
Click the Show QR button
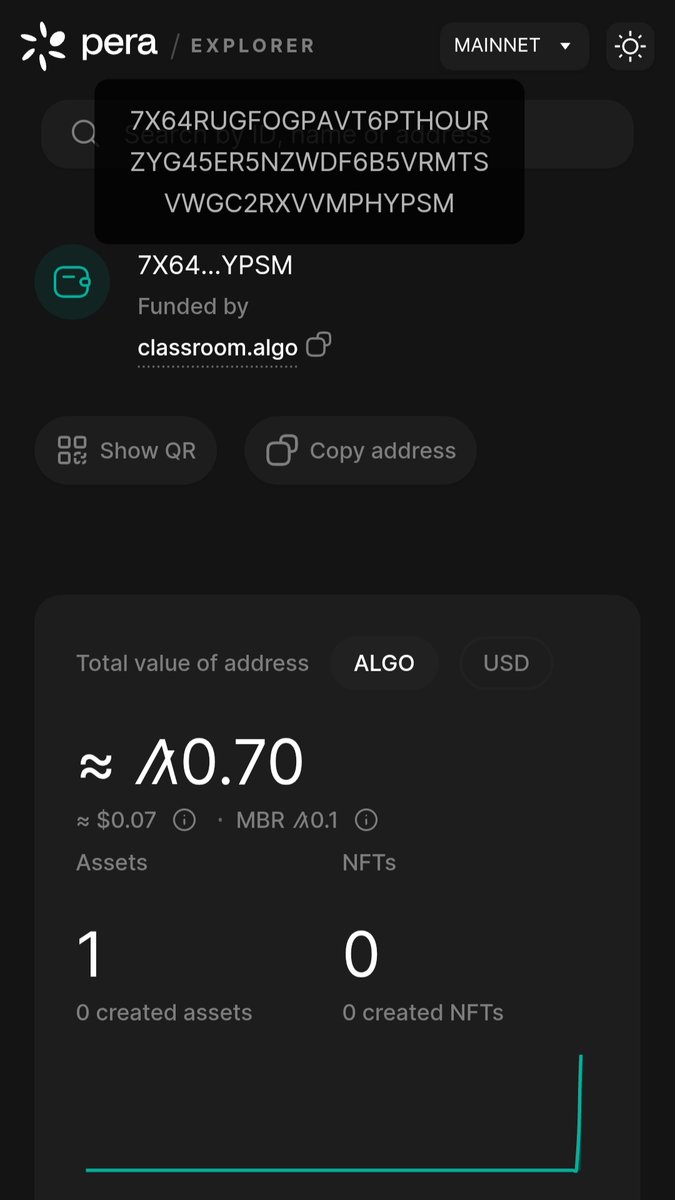coord(126,451)
